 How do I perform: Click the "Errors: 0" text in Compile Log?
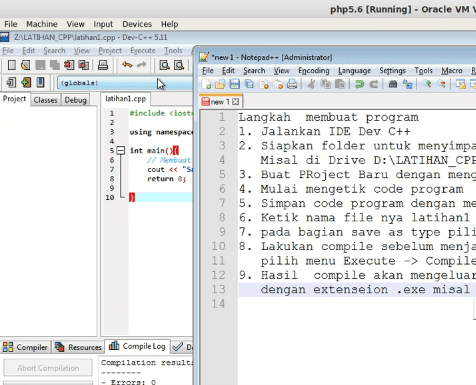(133, 382)
